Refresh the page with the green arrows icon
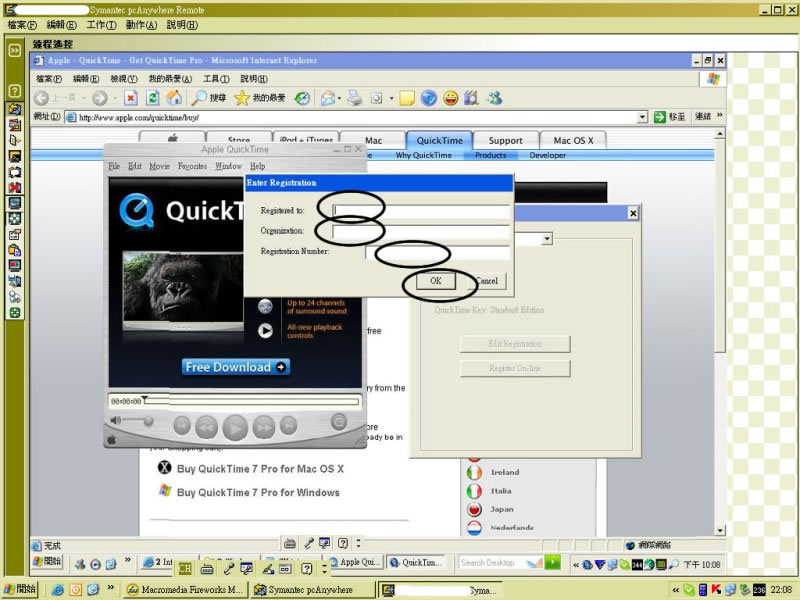Image resolution: width=800 pixels, height=600 pixels. (x=153, y=98)
